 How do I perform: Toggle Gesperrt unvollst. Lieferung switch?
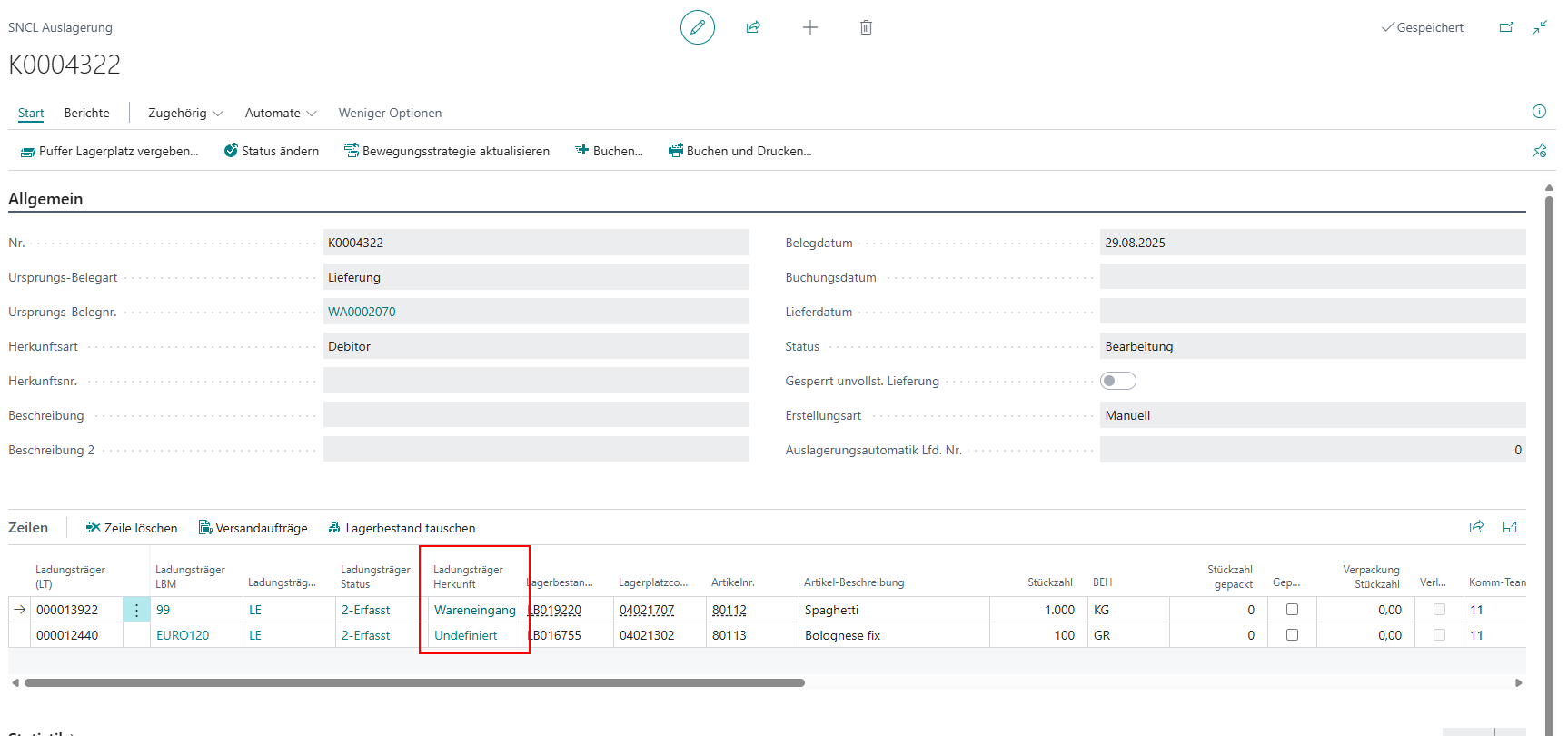(x=1117, y=381)
